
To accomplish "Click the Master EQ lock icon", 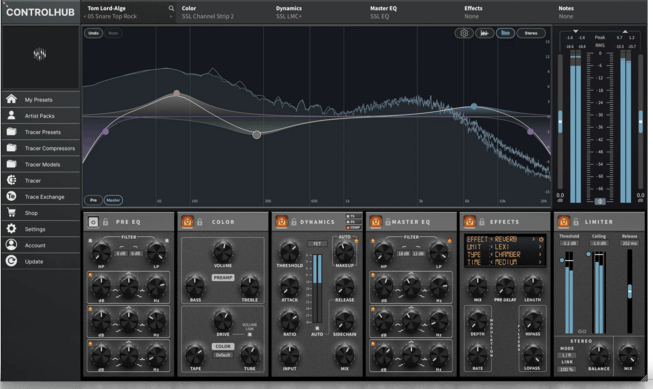I will (388, 222).
